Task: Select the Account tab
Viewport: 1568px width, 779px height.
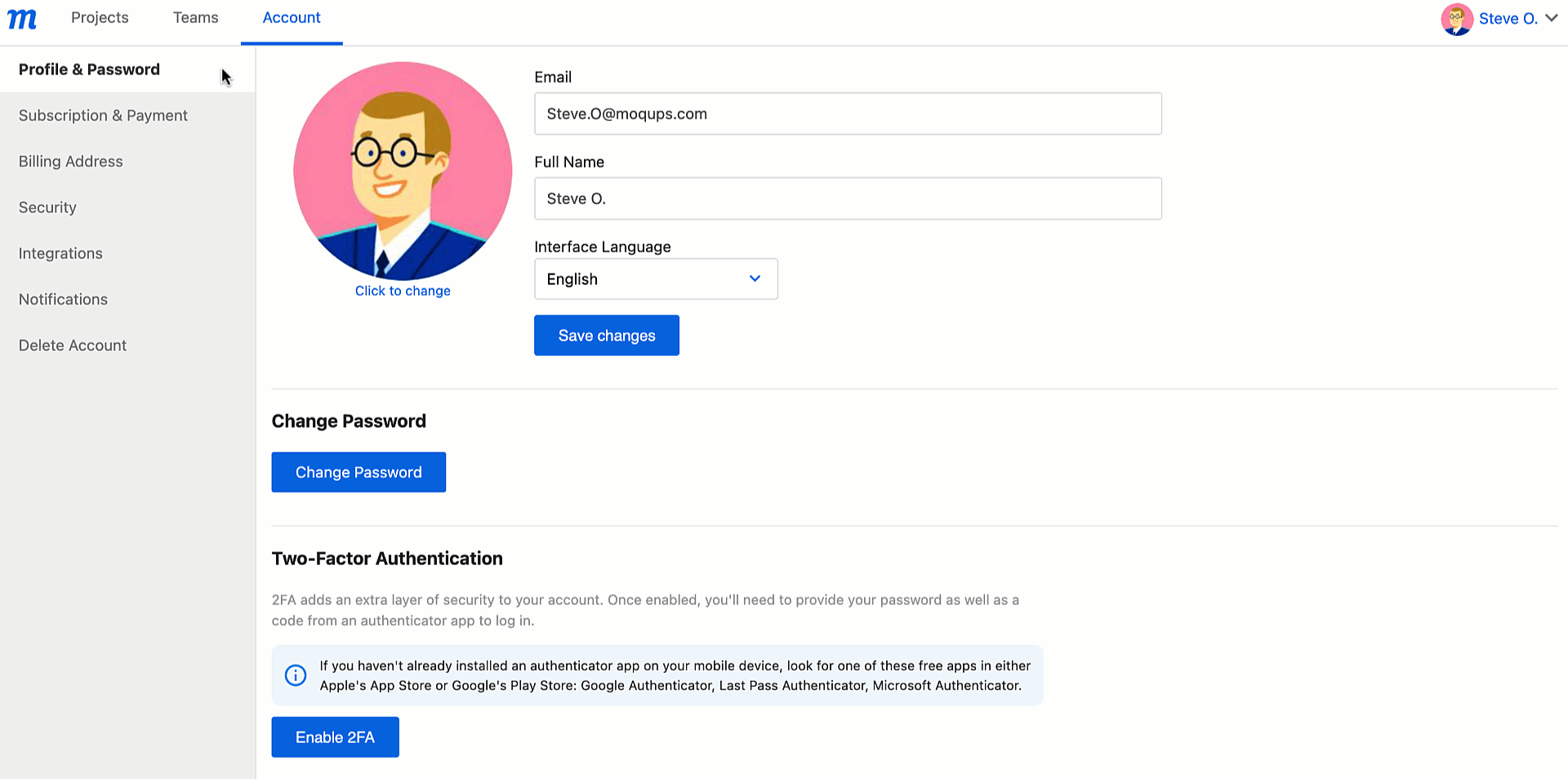Action: (291, 17)
